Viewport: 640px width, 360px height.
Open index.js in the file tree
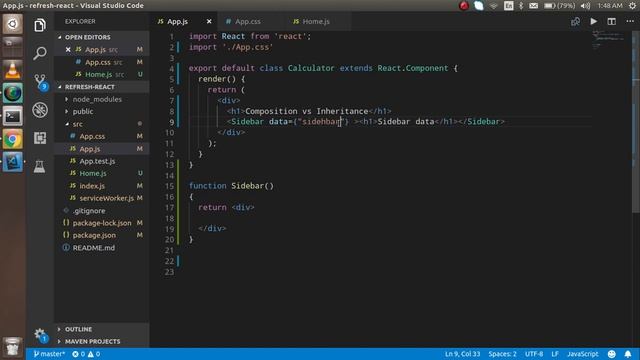pos(92,186)
